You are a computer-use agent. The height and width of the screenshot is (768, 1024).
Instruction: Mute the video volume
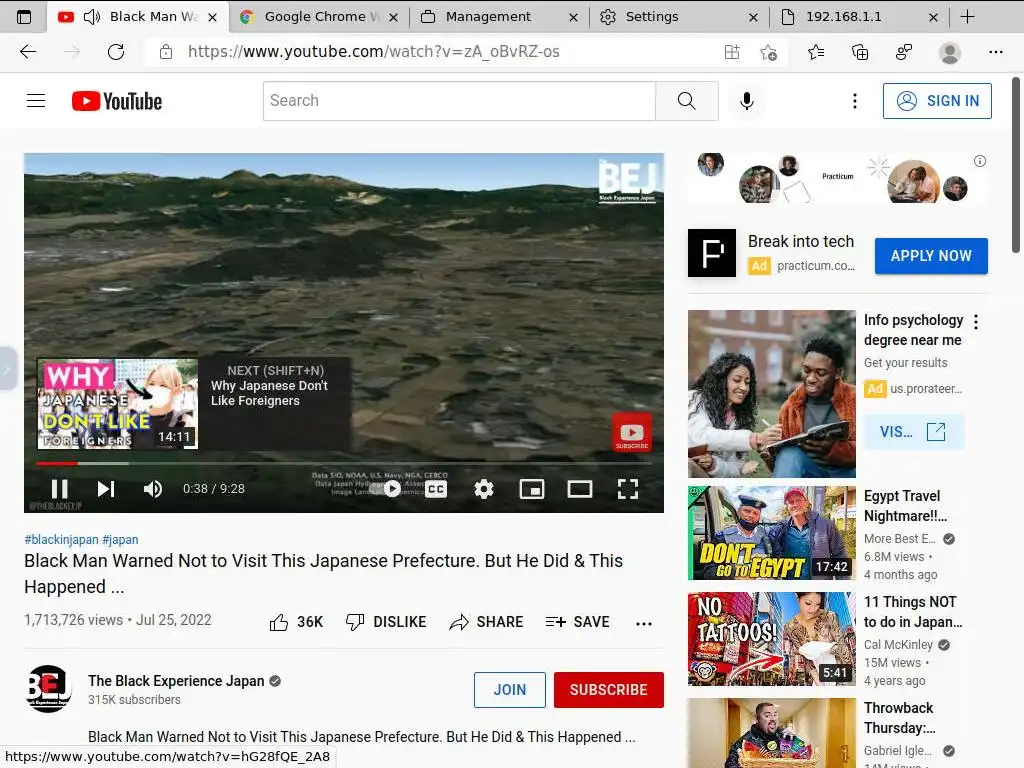153,488
